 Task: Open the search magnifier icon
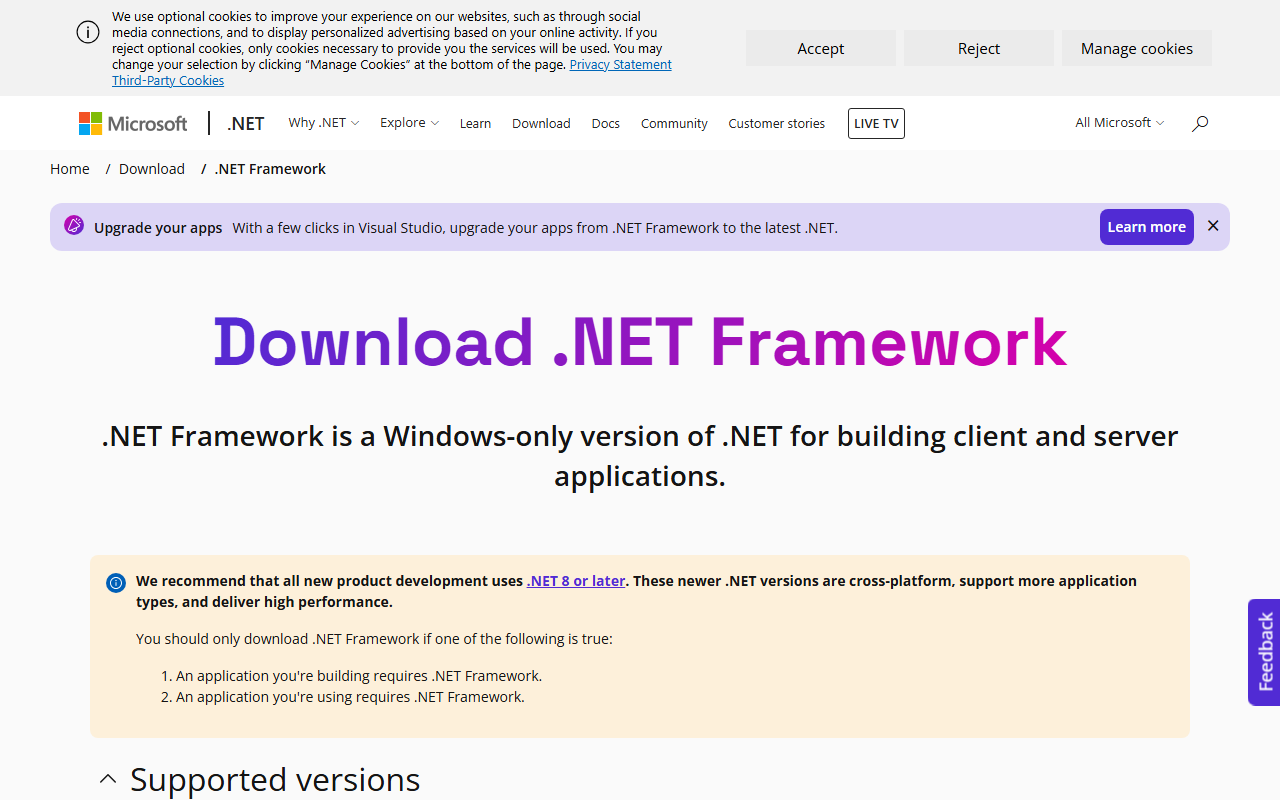pyautogui.click(x=1200, y=123)
